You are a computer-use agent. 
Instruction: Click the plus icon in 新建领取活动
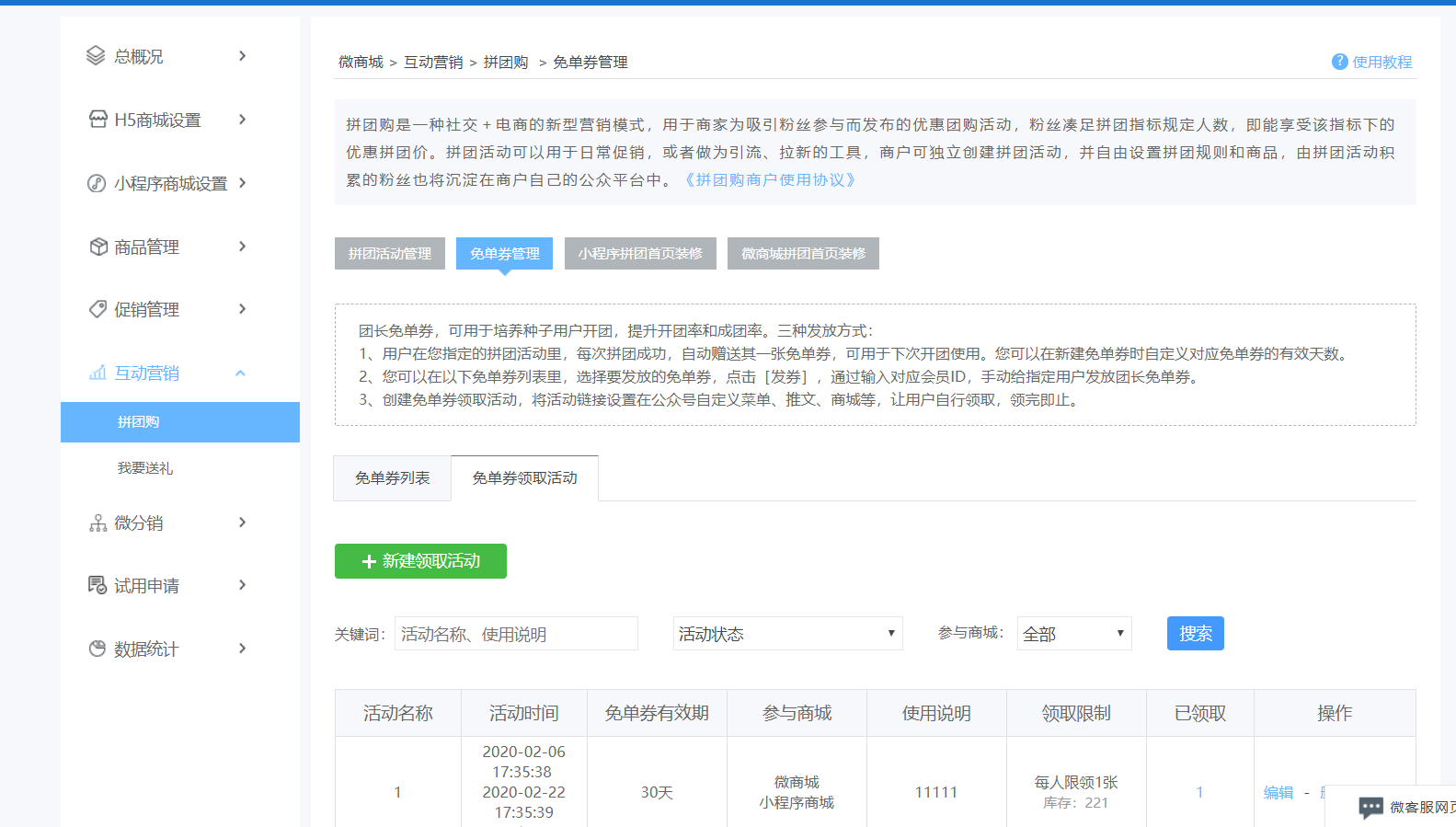coord(369,561)
